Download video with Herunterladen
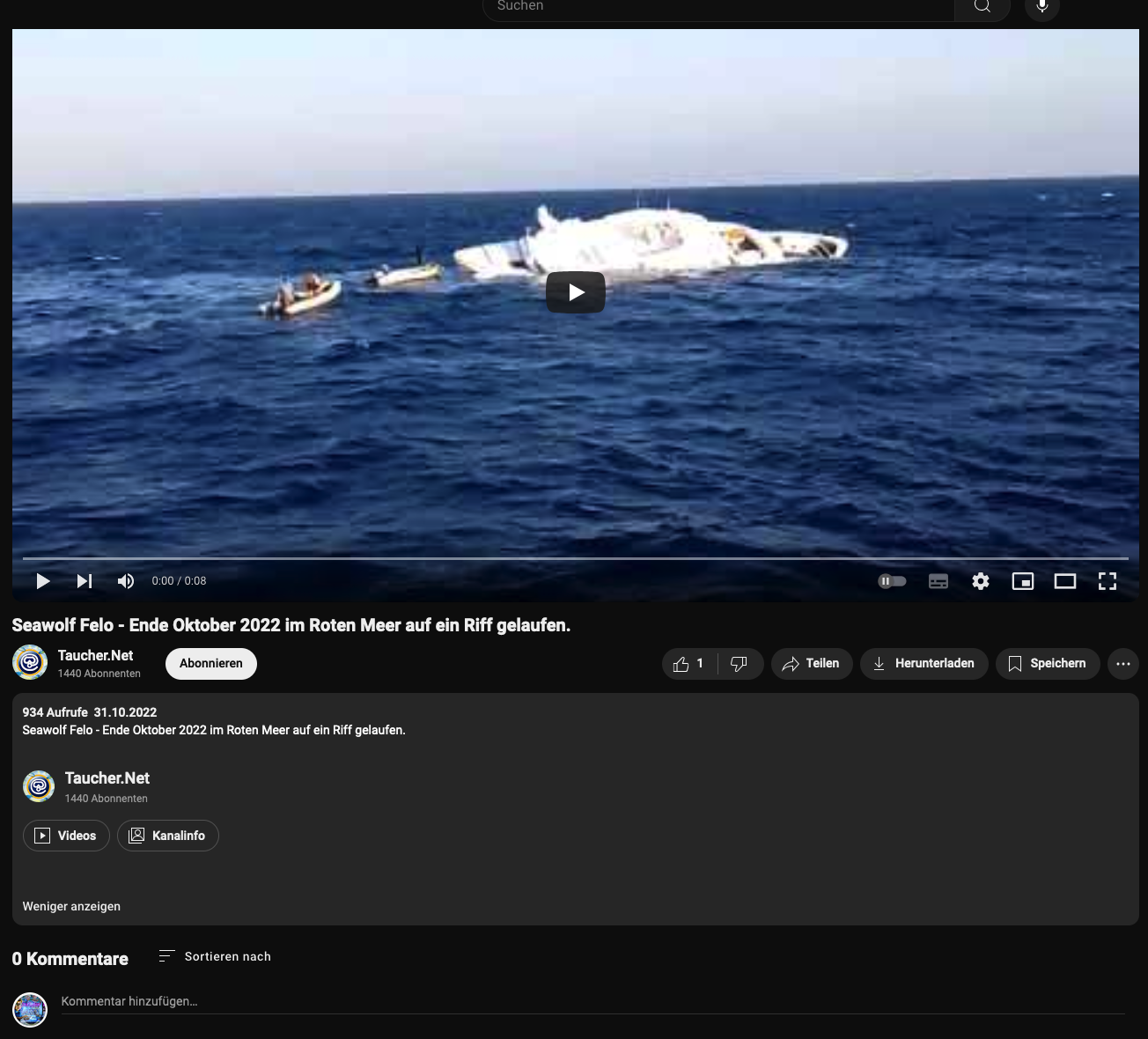The height and width of the screenshot is (1039, 1148). point(924,664)
